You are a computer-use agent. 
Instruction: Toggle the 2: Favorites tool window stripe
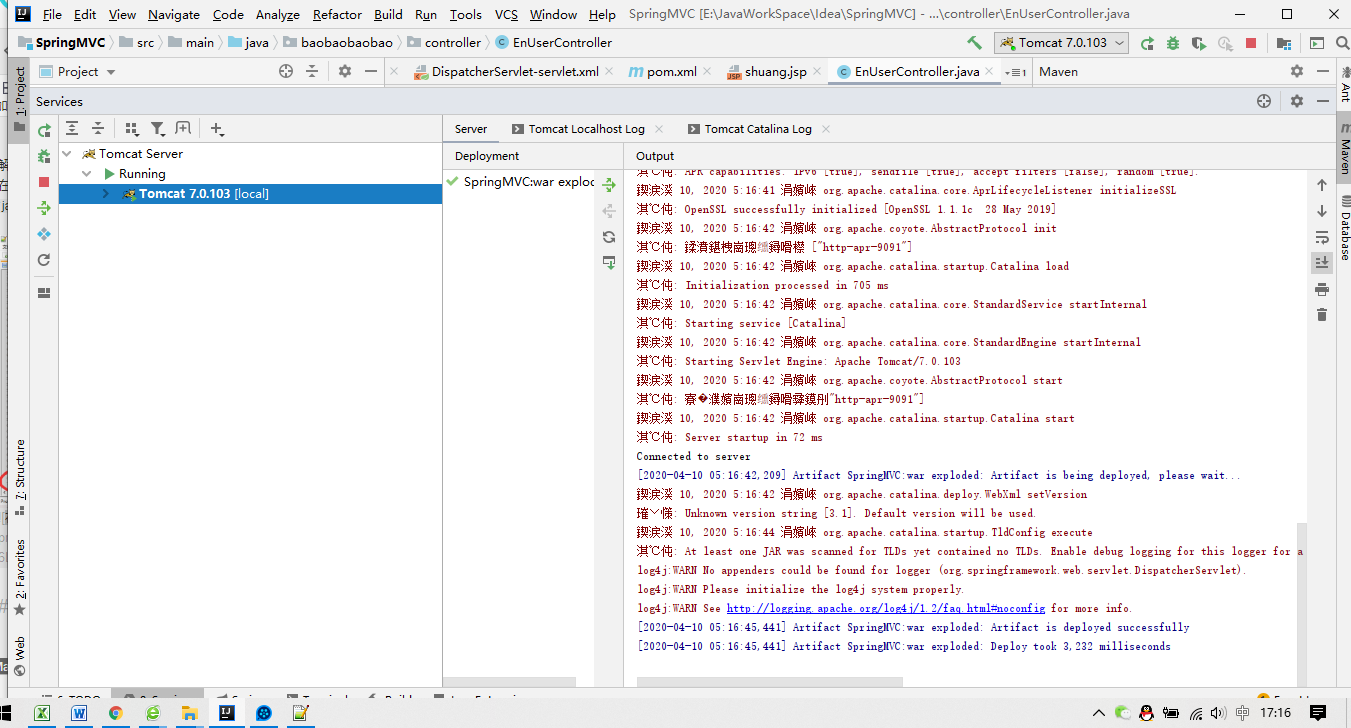[x=19, y=577]
